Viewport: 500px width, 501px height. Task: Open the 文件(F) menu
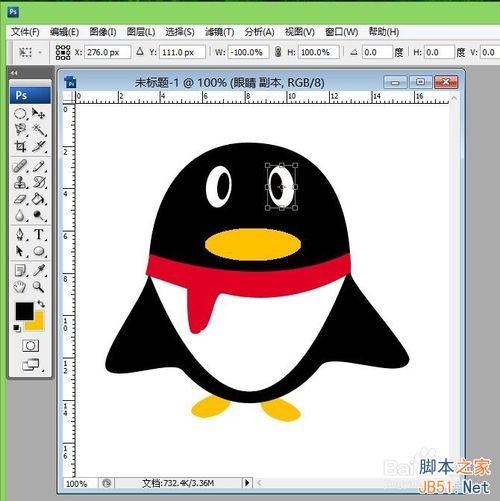click(25, 32)
